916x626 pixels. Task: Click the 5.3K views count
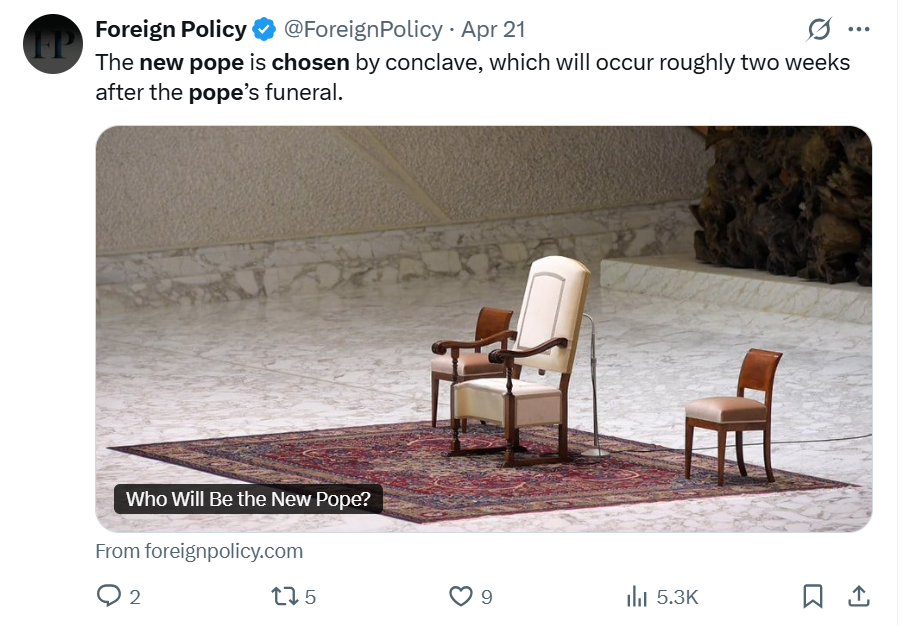677,597
